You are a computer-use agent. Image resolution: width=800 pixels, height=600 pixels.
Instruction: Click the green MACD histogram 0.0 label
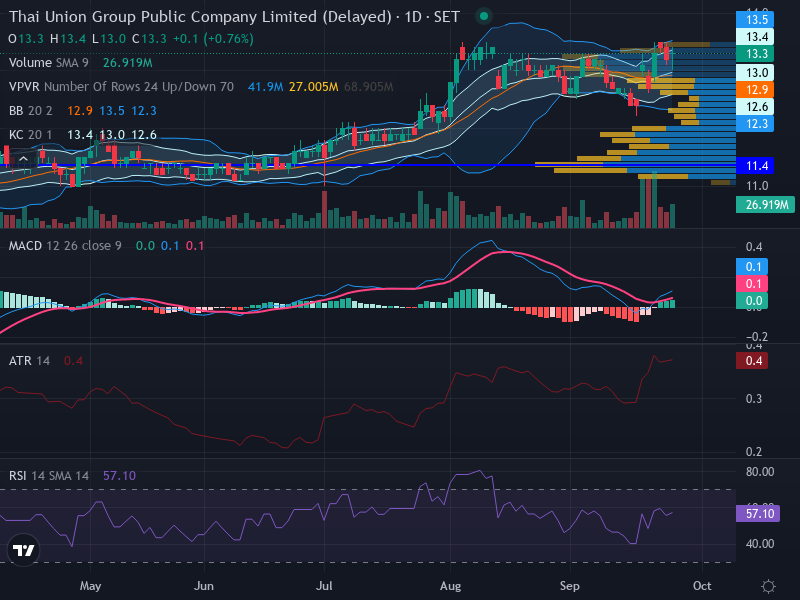point(752,301)
